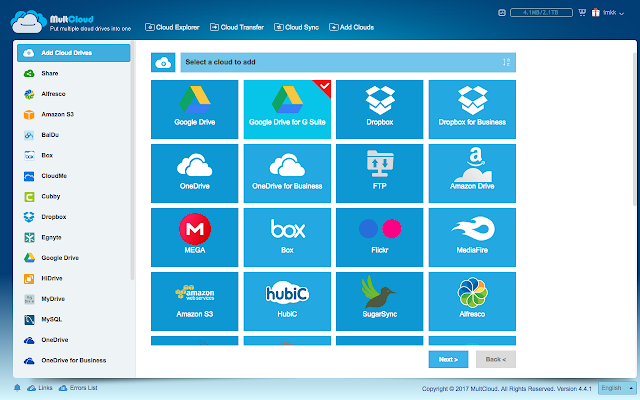Screen dimensions: 640x400
Task: Pick the Alfresco tile in grid
Action: (x=472, y=302)
